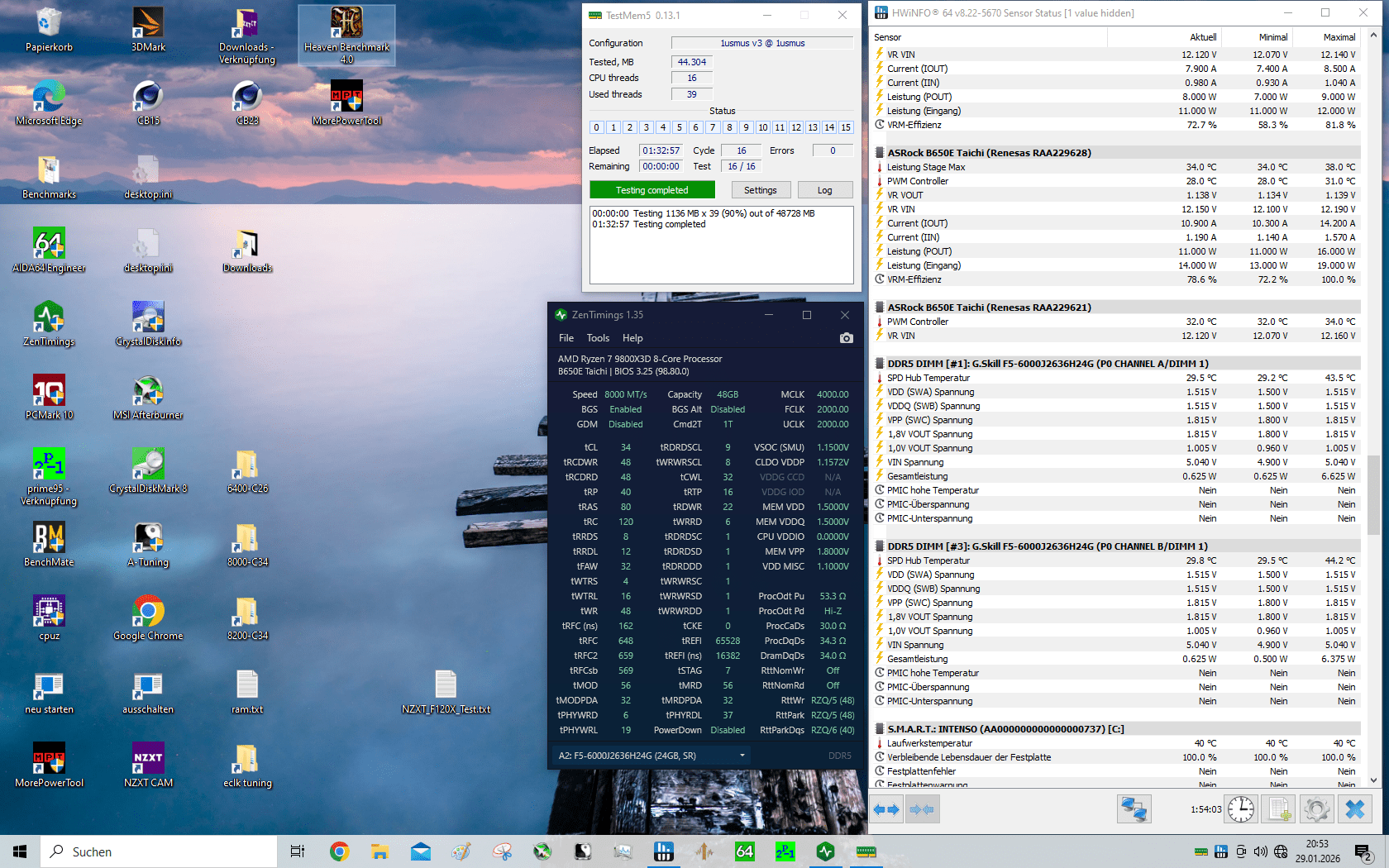Image resolution: width=1389 pixels, height=868 pixels.
Task: Open HWiNFO sensor settings gear
Action: click(1316, 809)
